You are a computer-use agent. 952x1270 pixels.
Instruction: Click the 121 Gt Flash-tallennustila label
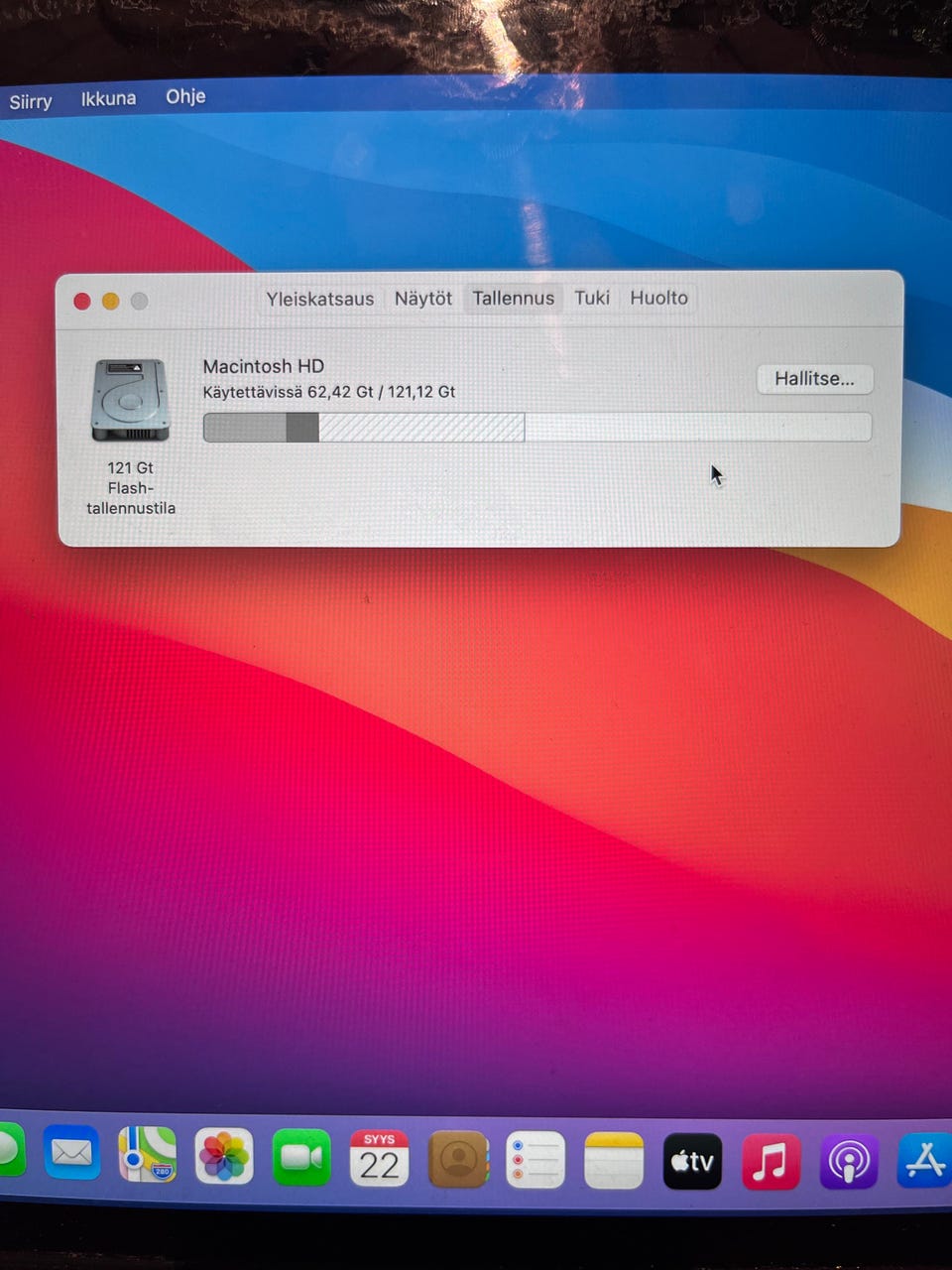[131, 488]
